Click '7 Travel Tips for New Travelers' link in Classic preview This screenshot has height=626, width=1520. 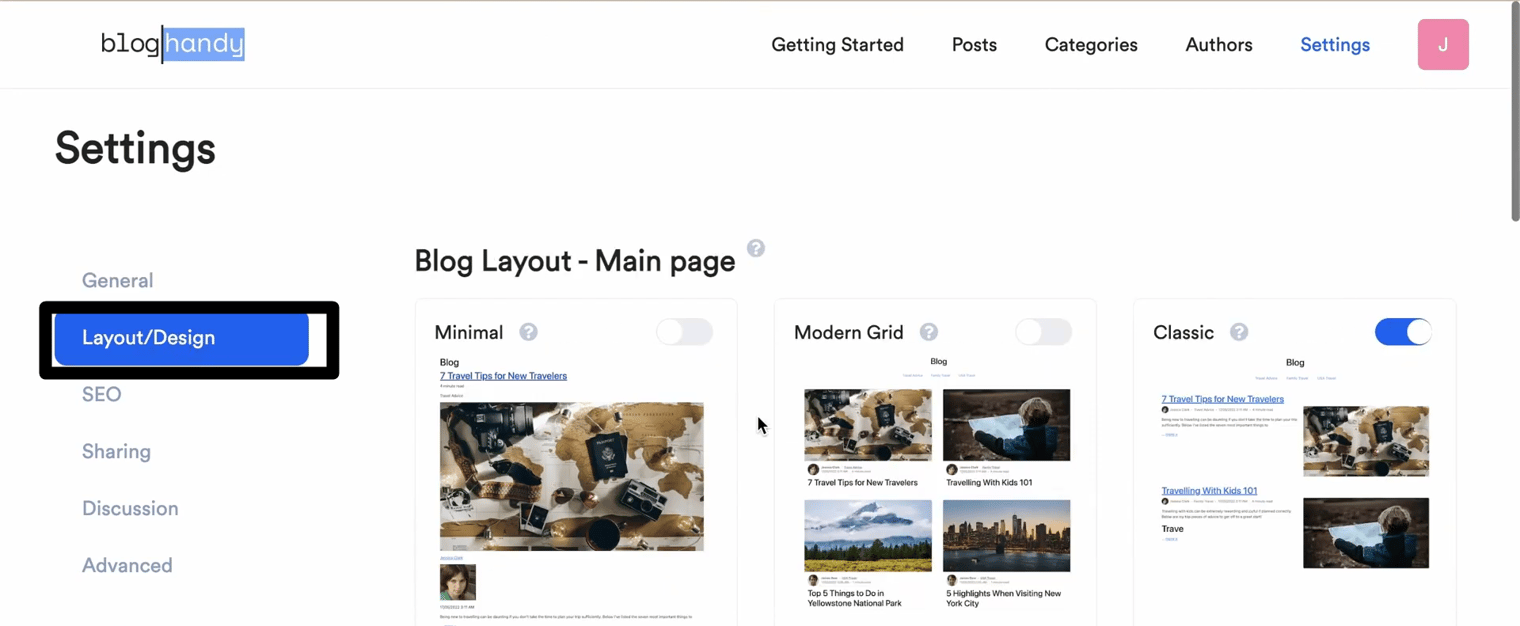1222,399
